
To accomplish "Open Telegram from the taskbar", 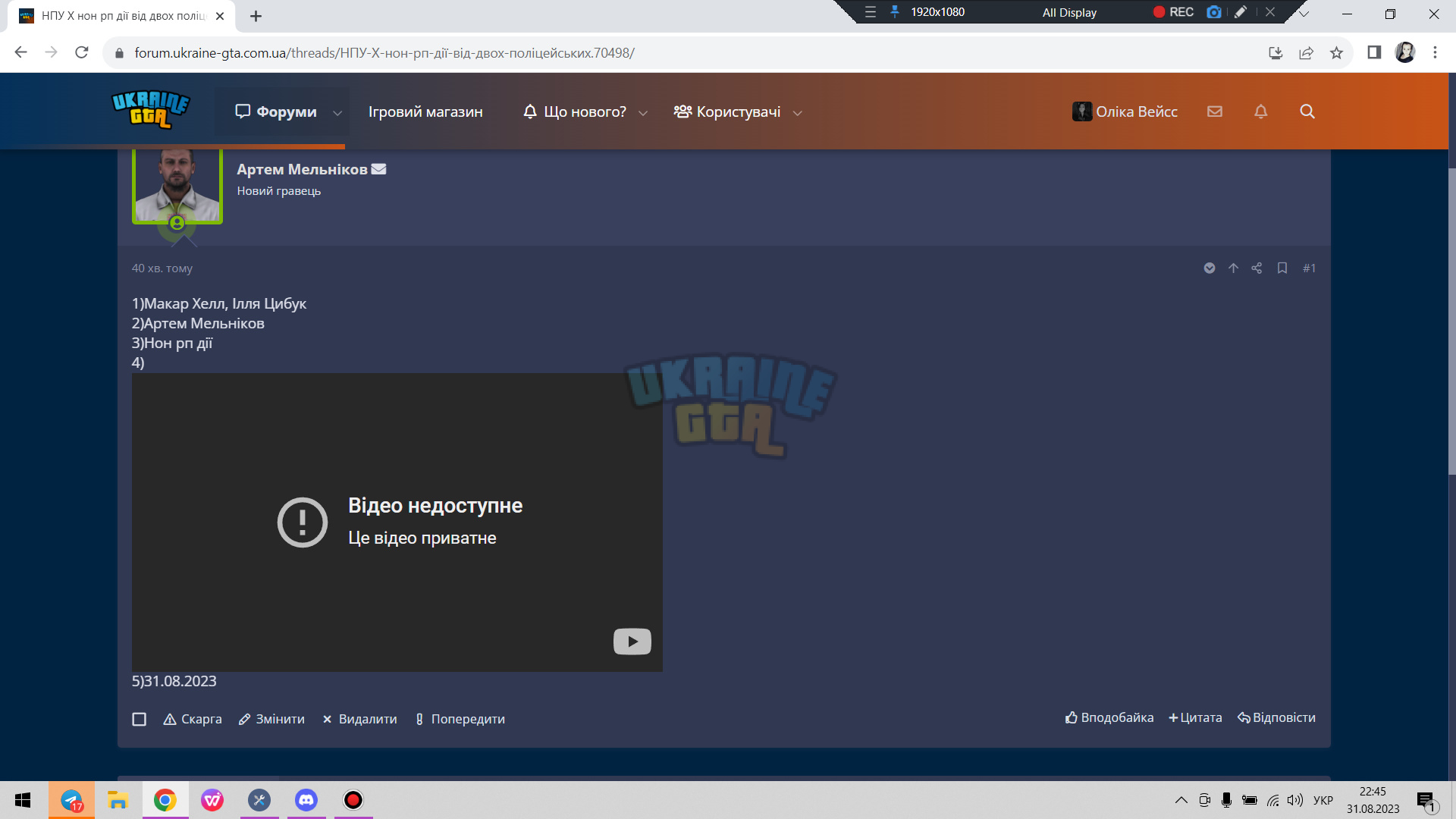I will point(72,800).
